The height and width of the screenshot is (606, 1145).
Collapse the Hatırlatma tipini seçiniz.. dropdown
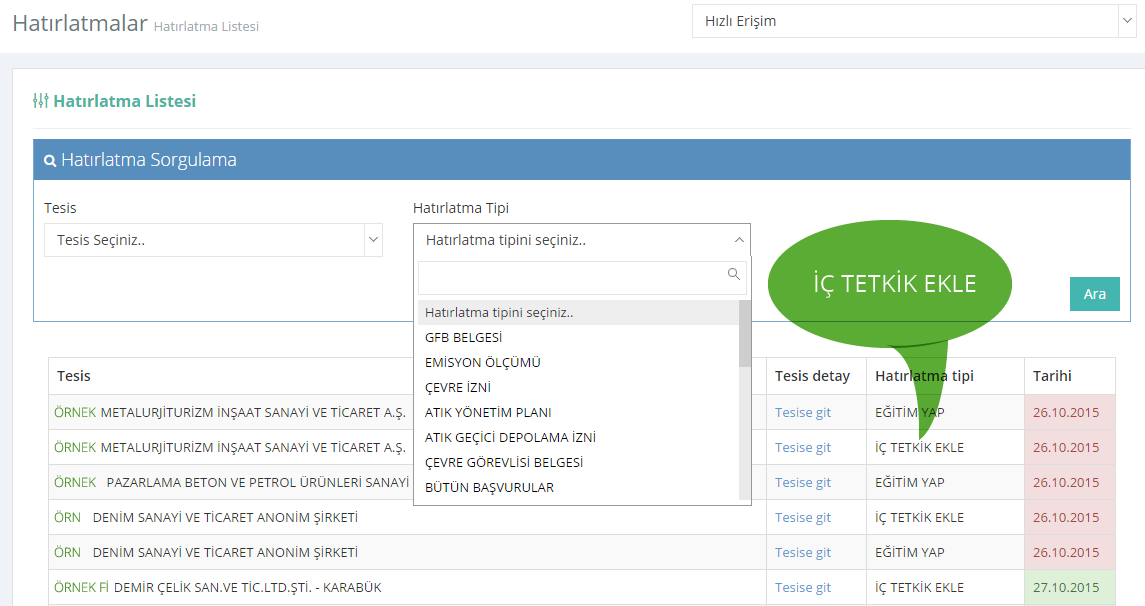pos(582,239)
